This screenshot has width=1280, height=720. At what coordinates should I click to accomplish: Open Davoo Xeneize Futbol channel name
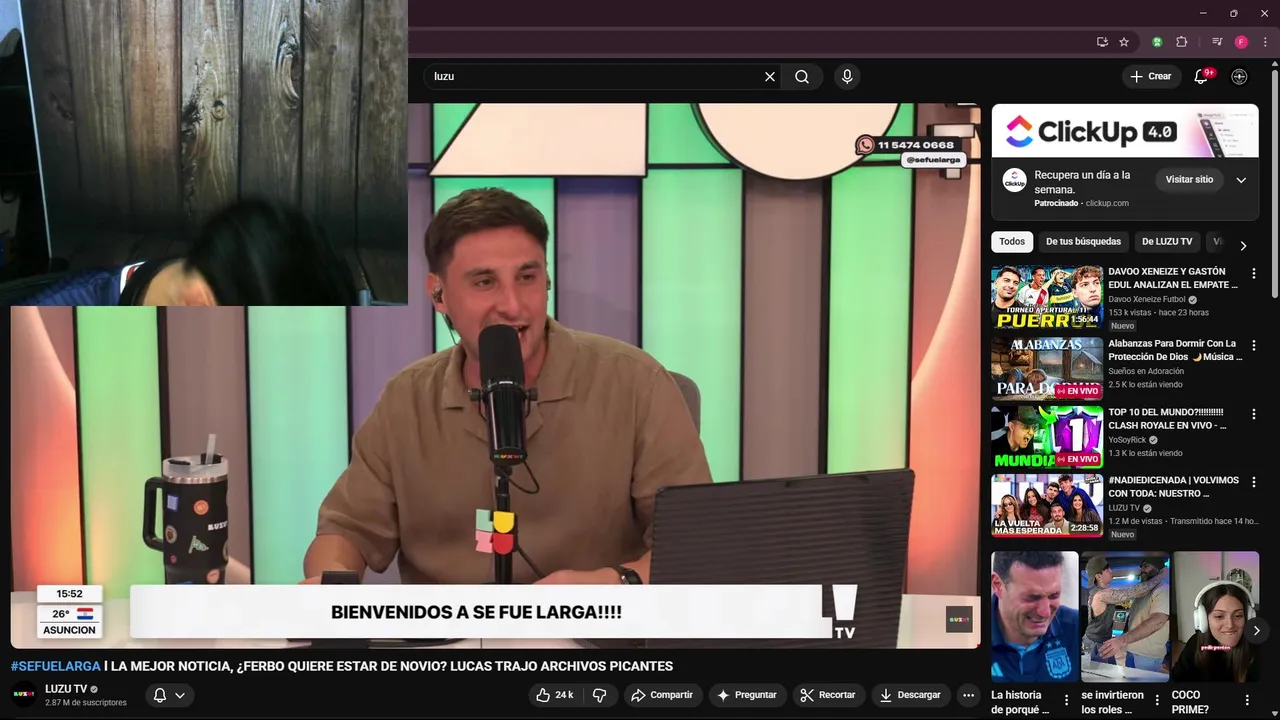(x=1146, y=299)
